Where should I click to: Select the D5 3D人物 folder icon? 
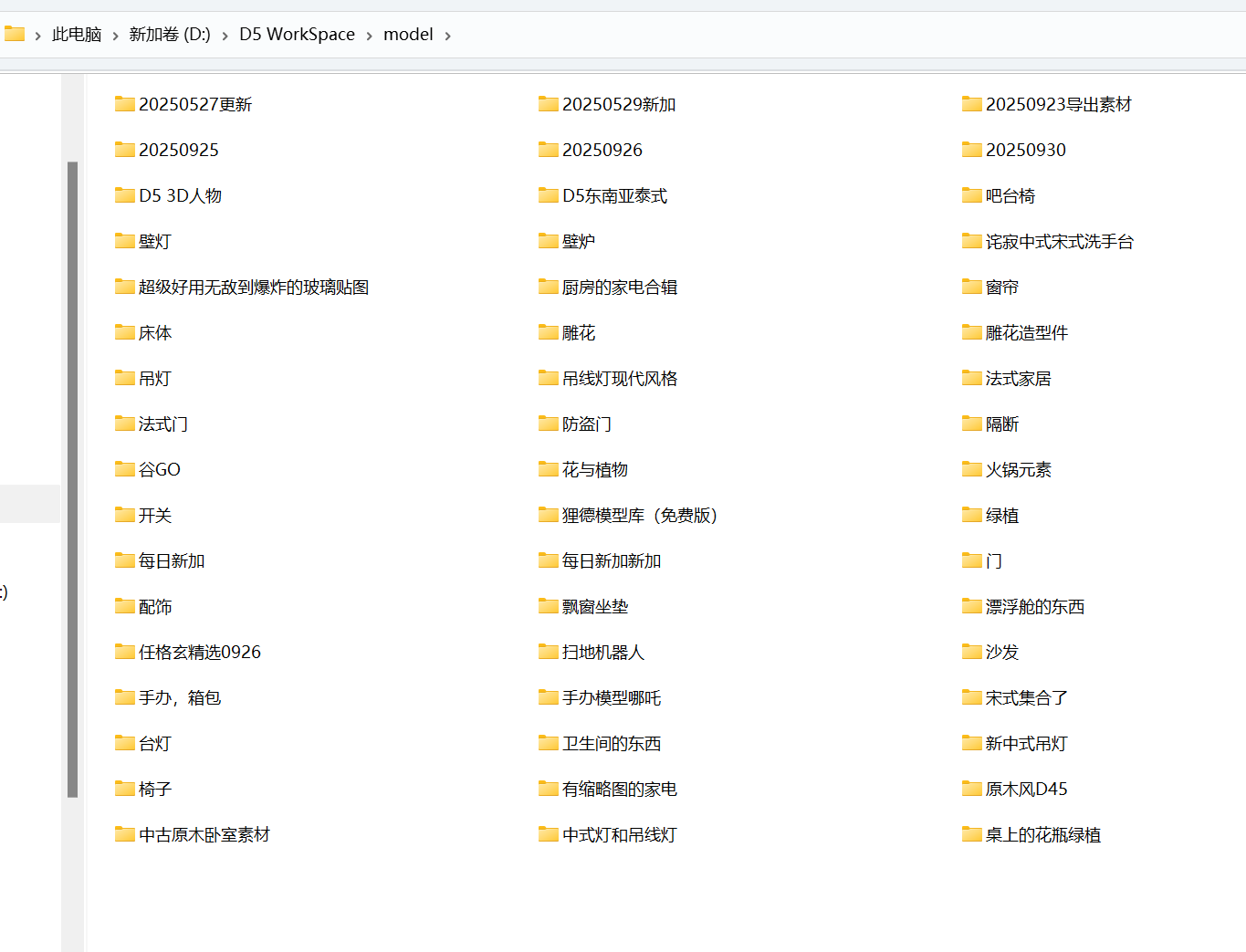(x=124, y=195)
